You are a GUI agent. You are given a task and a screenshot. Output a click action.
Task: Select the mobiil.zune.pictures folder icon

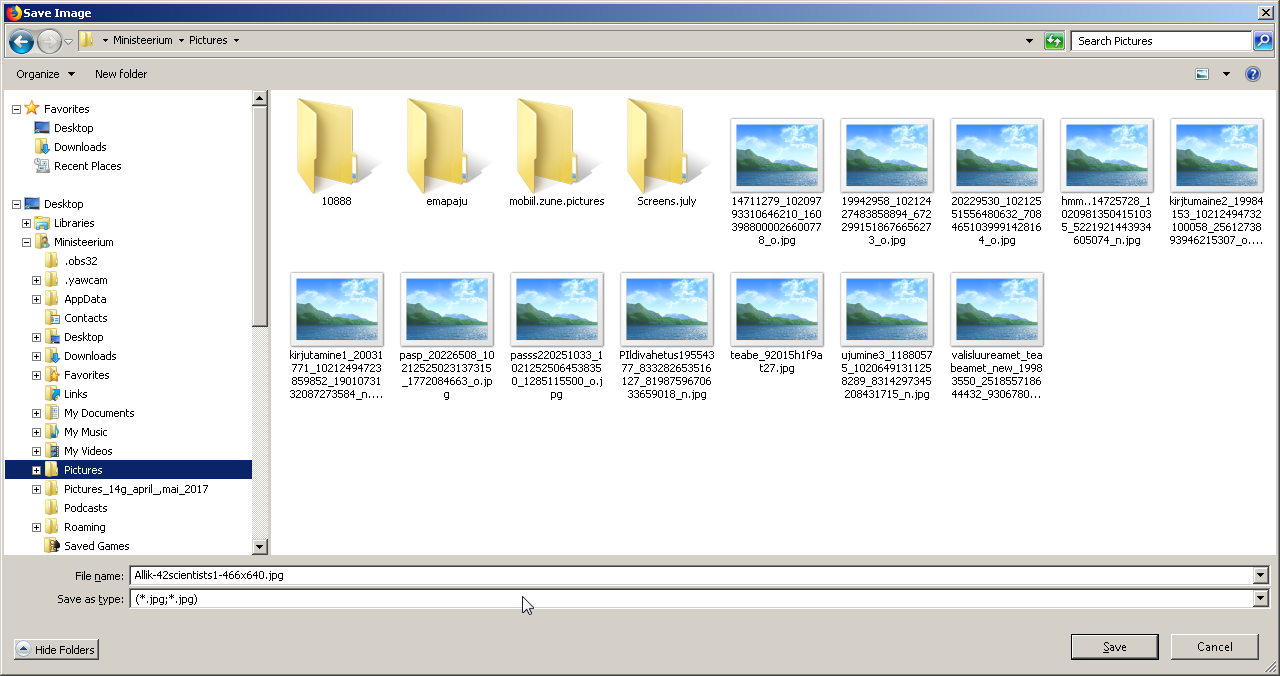pyautogui.click(x=556, y=145)
